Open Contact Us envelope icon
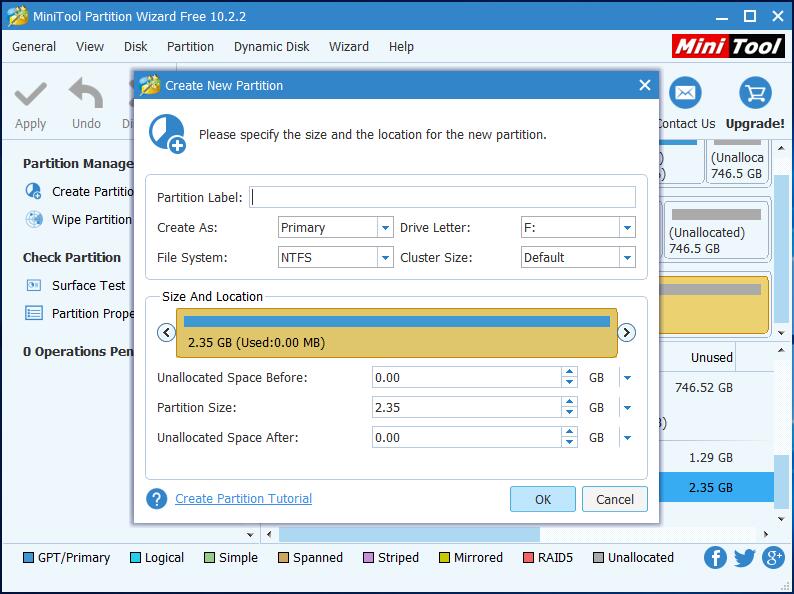Image resolution: width=794 pixels, height=594 pixels. click(x=685, y=93)
